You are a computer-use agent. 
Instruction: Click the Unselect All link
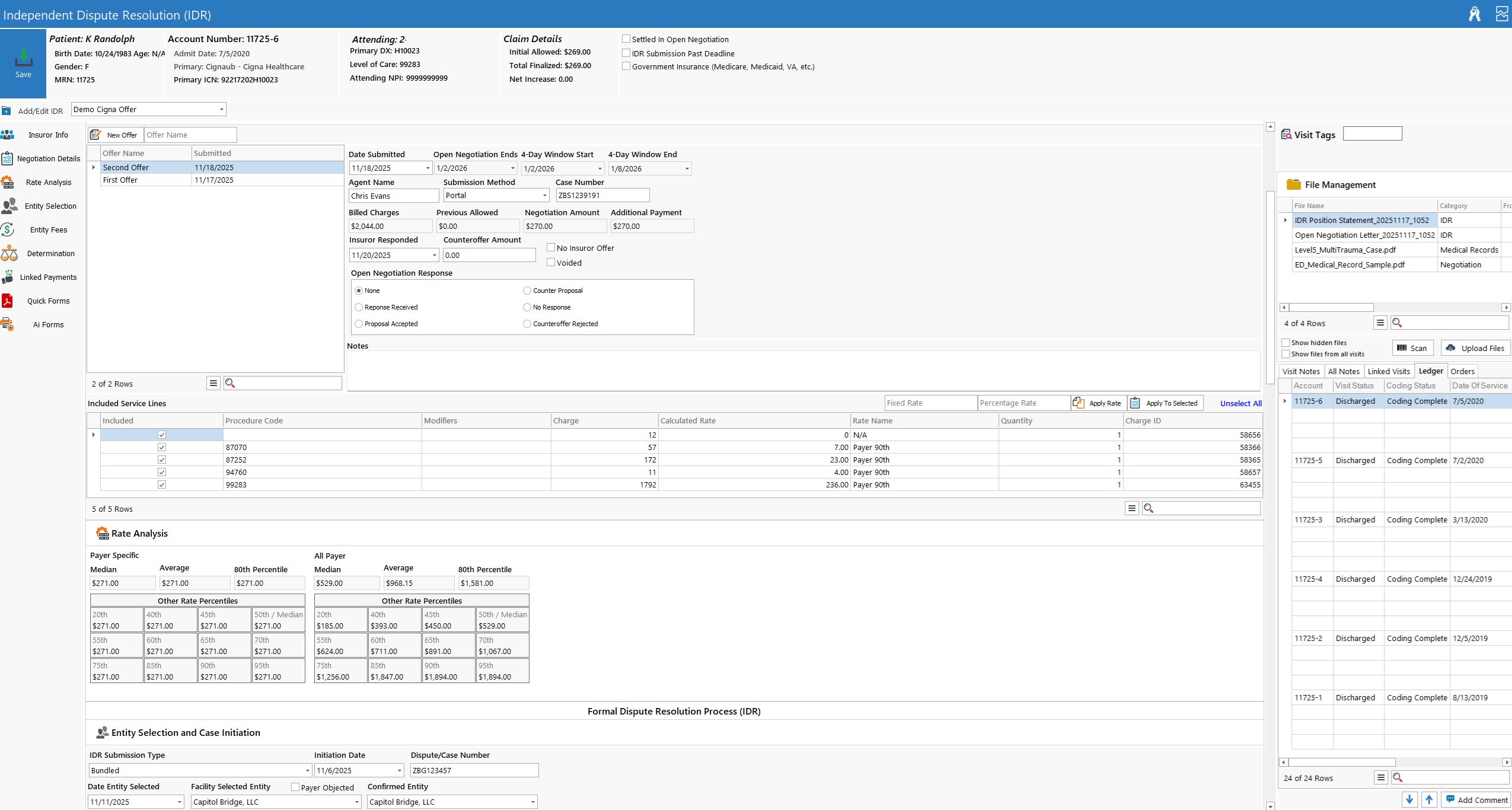1240,403
